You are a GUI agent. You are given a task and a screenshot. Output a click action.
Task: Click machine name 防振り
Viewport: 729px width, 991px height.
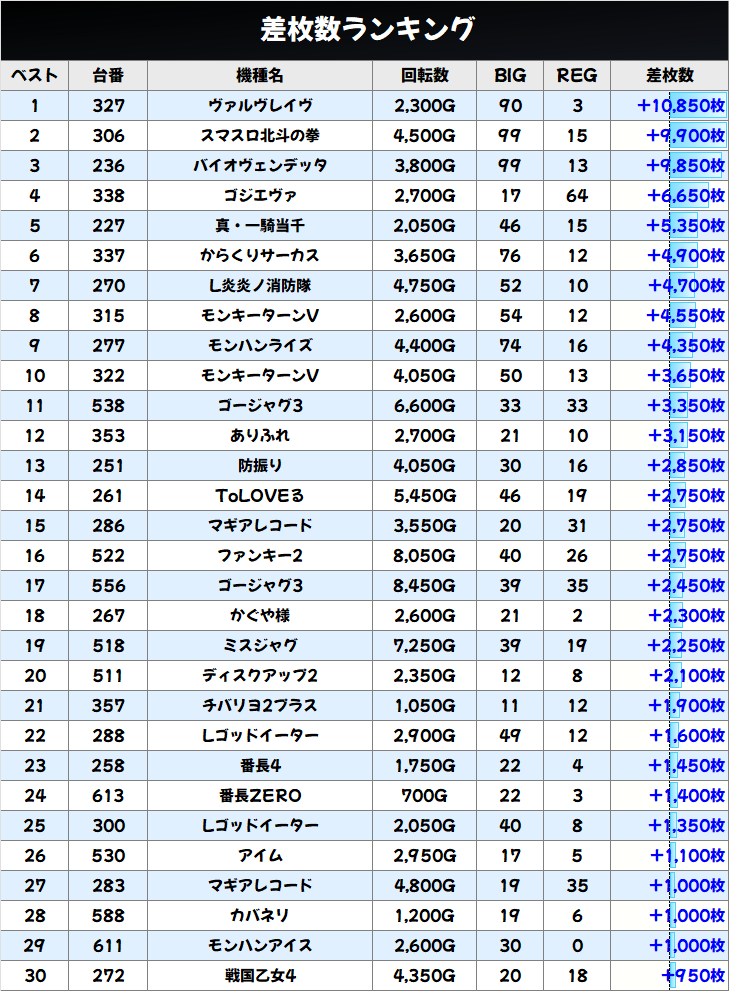260,466
